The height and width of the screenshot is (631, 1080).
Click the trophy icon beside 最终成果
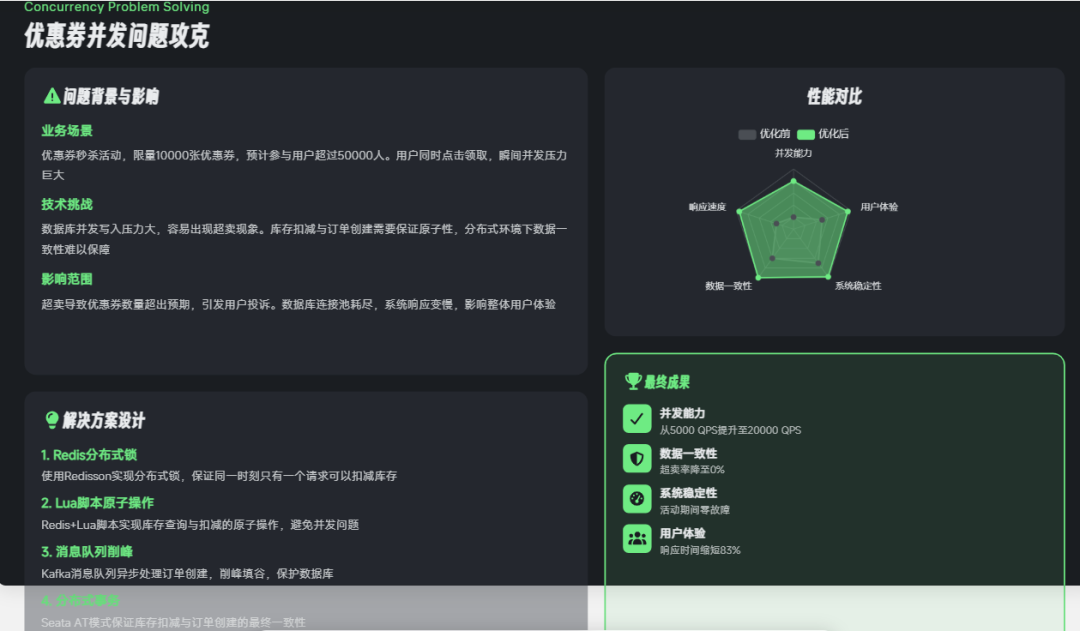click(633, 382)
